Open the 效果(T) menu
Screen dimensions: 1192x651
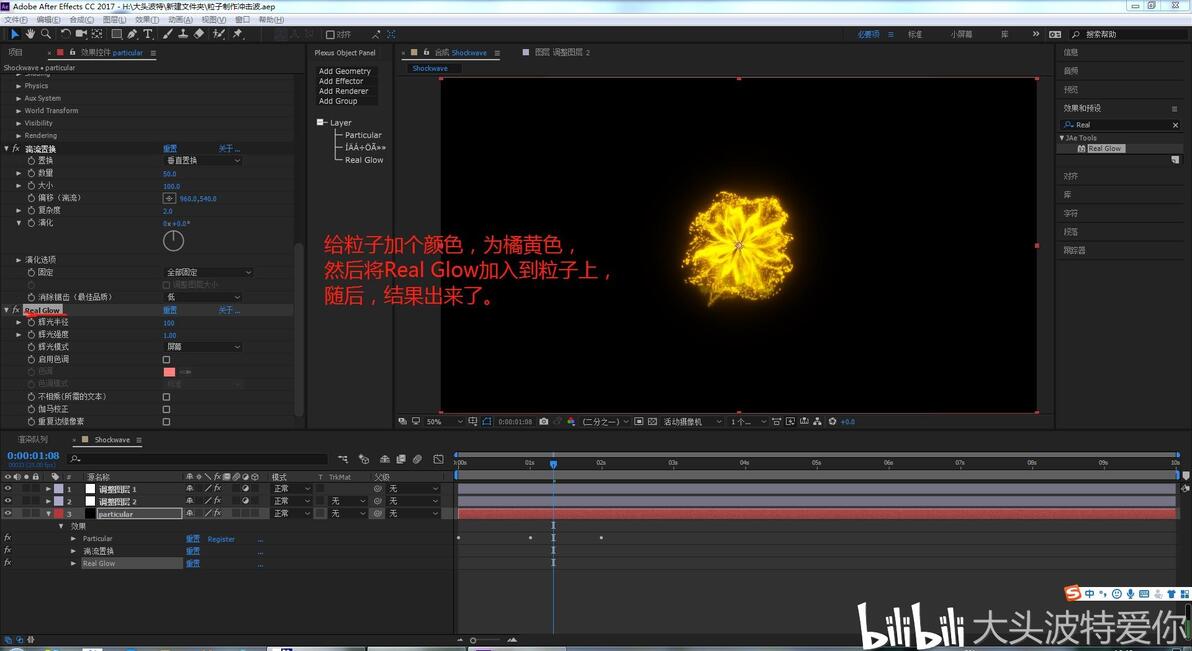(147, 20)
